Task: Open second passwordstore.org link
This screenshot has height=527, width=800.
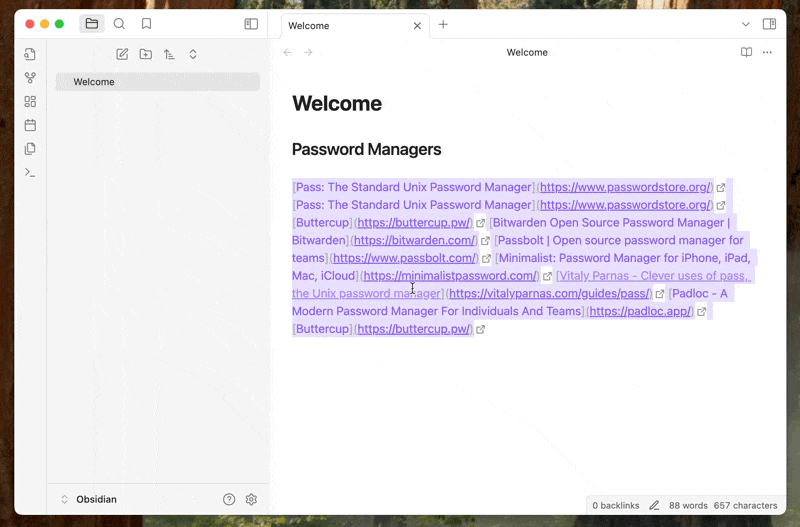Action: [626, 205]
